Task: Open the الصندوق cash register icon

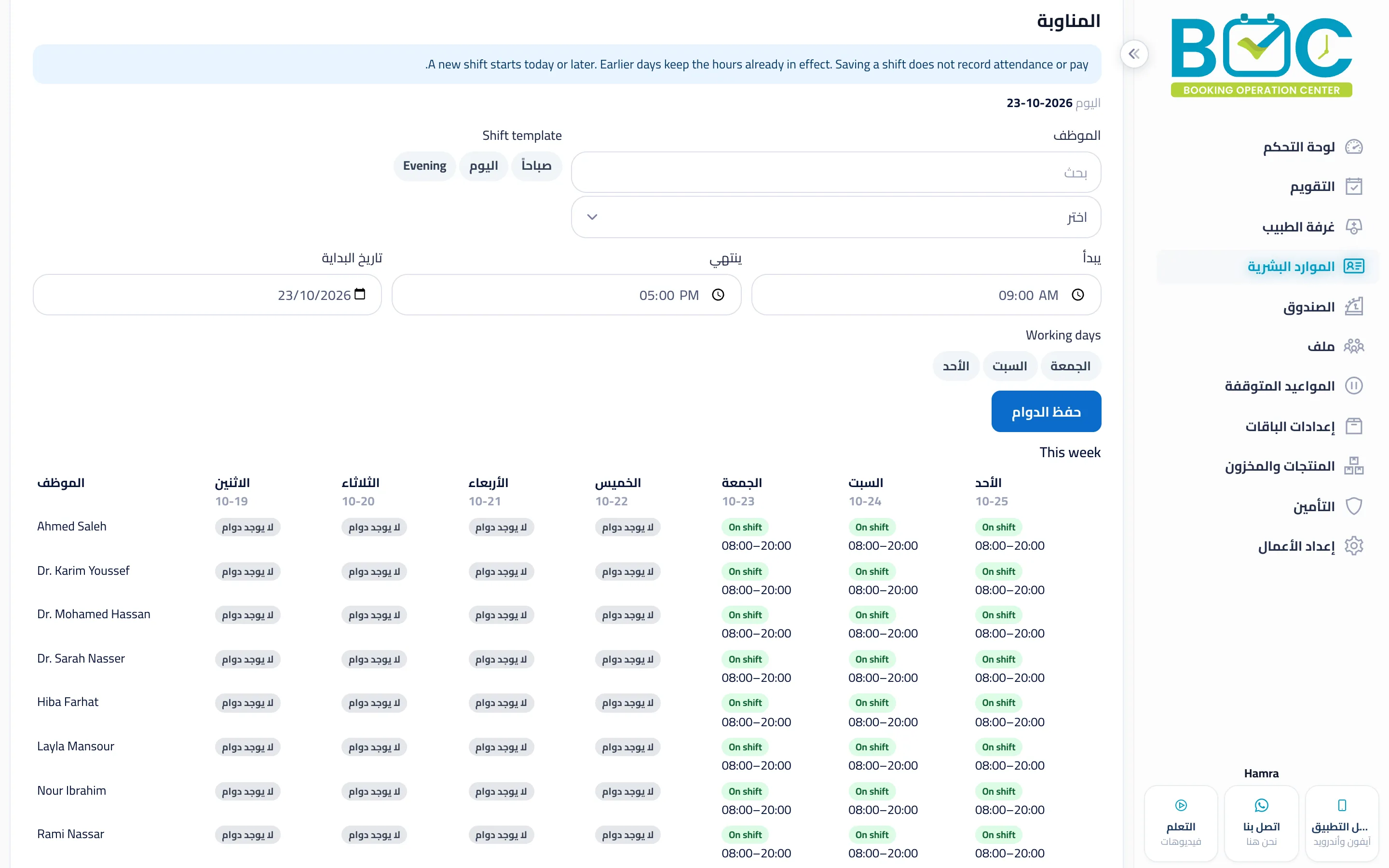Action: point(1354,307)
